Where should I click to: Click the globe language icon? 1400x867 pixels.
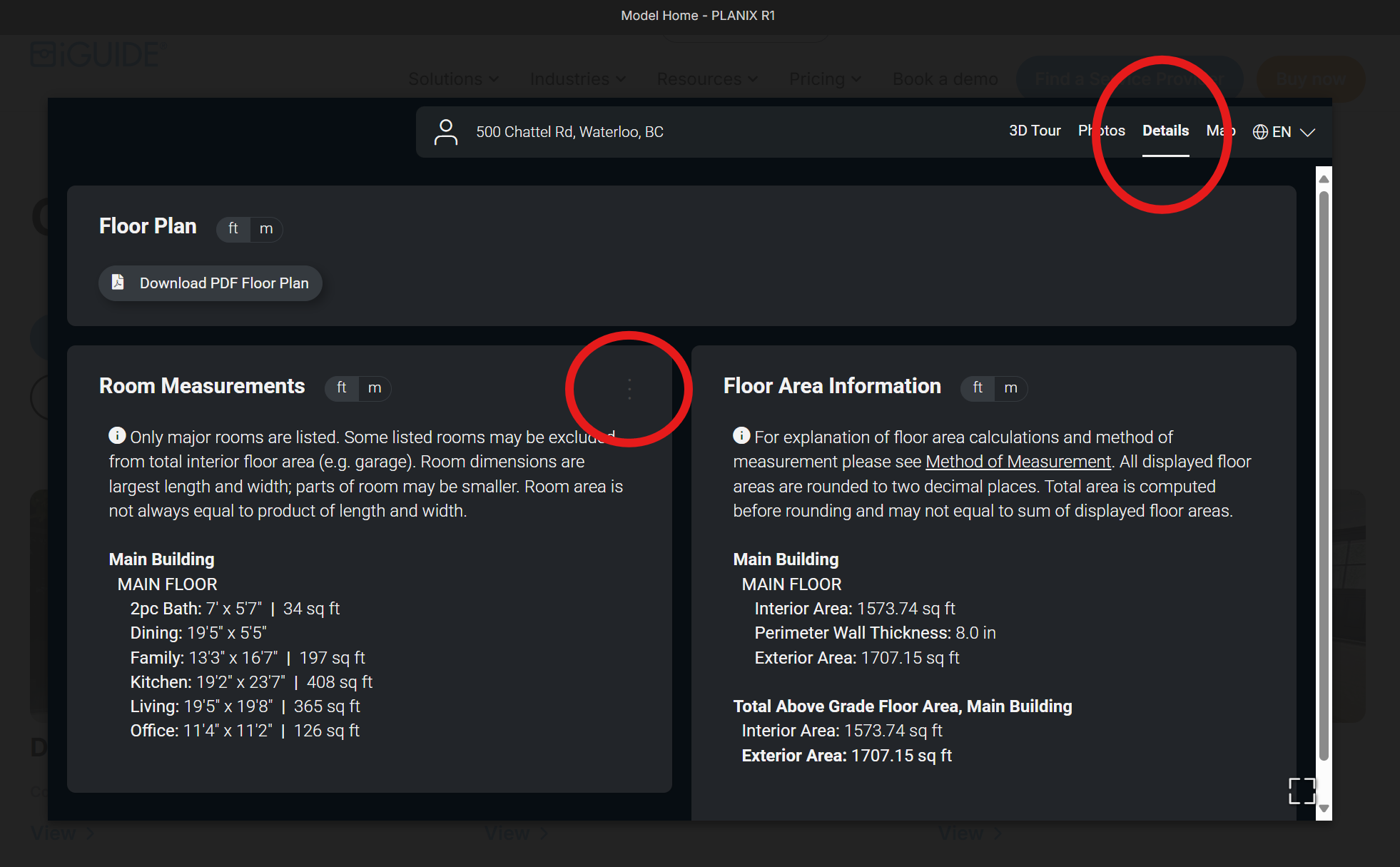click(1260, 132)
